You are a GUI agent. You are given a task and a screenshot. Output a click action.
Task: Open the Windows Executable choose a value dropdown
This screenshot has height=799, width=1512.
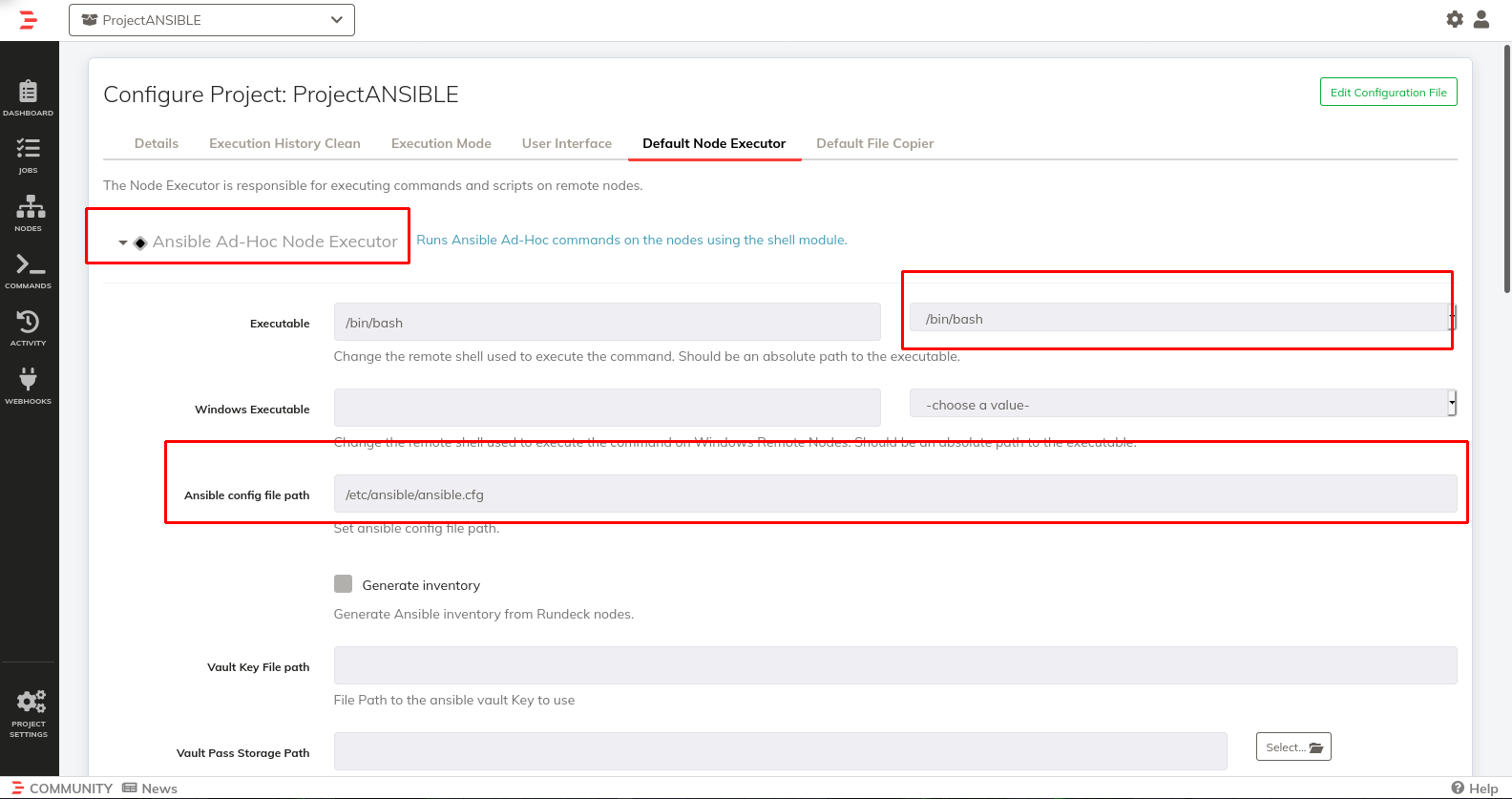(1183, 404)
